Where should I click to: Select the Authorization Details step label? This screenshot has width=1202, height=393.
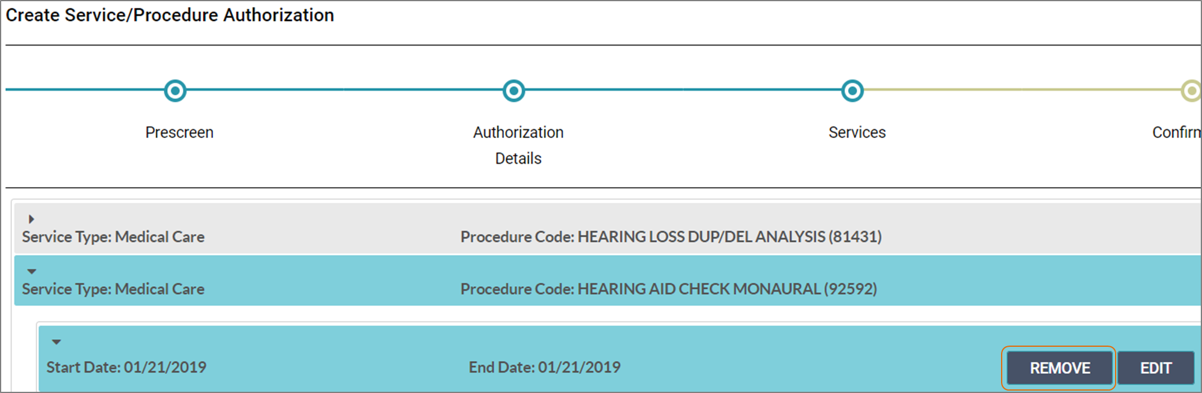point(518,145)
